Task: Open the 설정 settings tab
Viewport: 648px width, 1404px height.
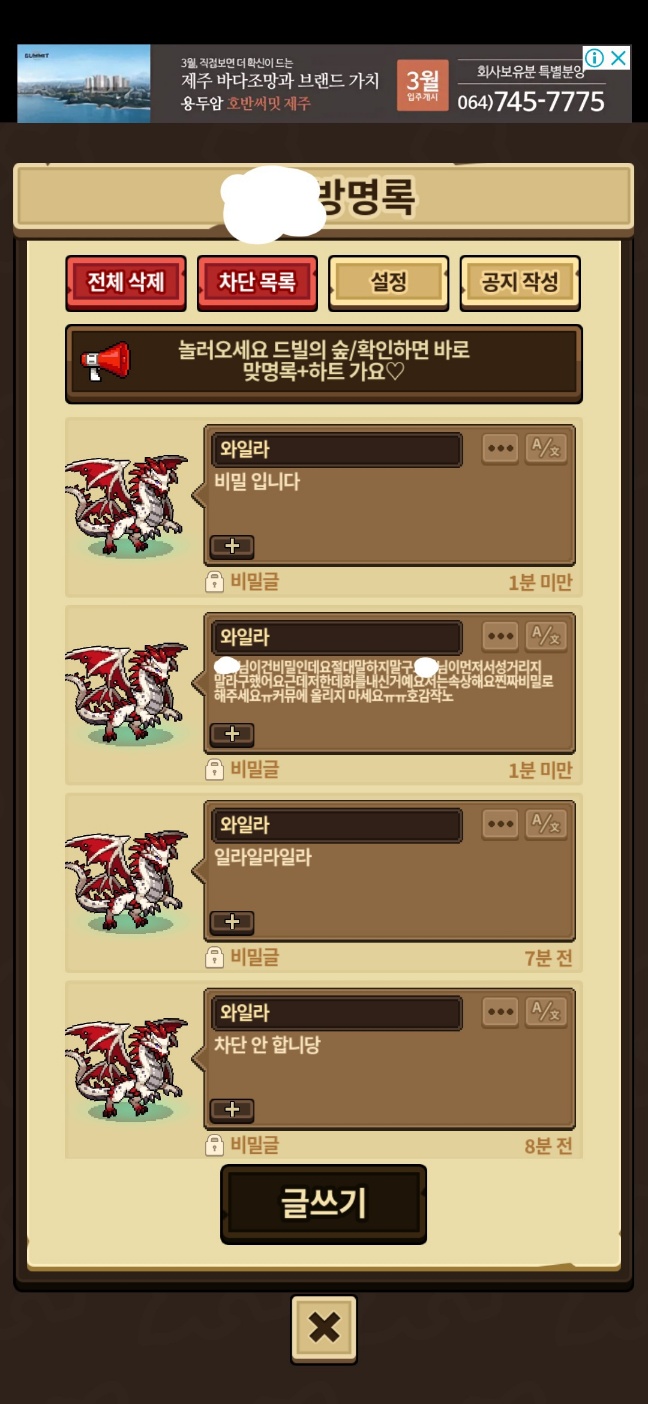Action: pos(388,283)
